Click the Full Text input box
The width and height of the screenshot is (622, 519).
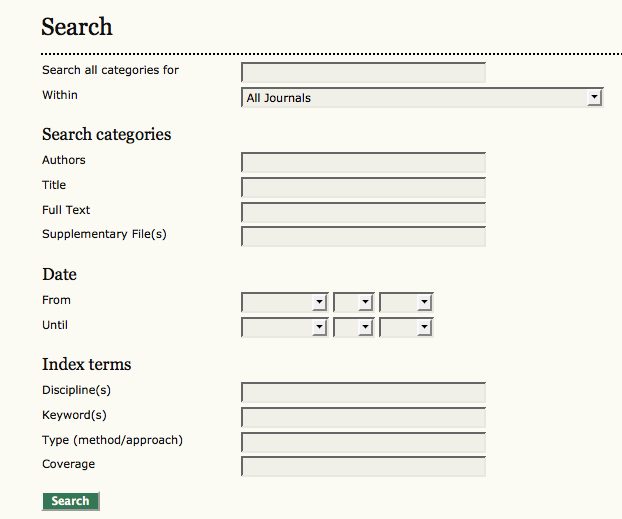[x=363, y=212]
